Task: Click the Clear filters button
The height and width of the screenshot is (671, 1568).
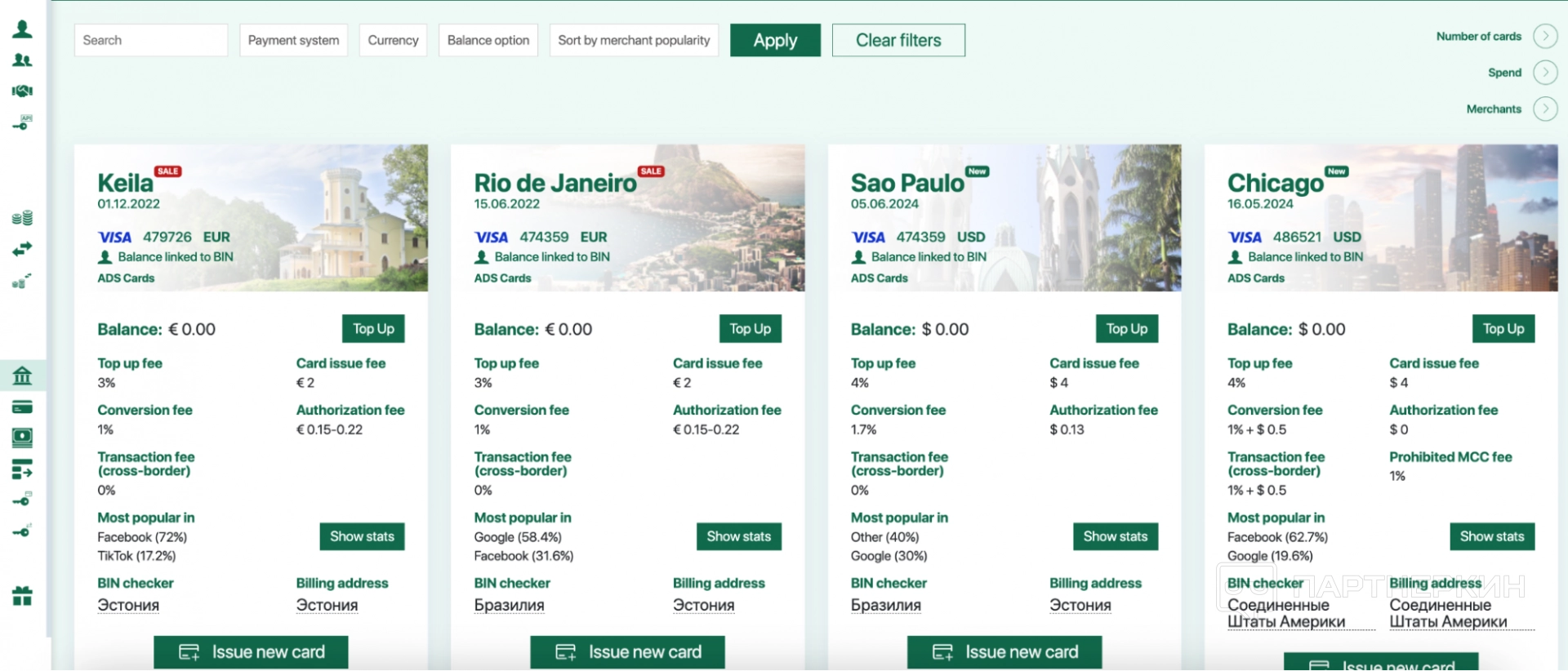Action: 898,40
